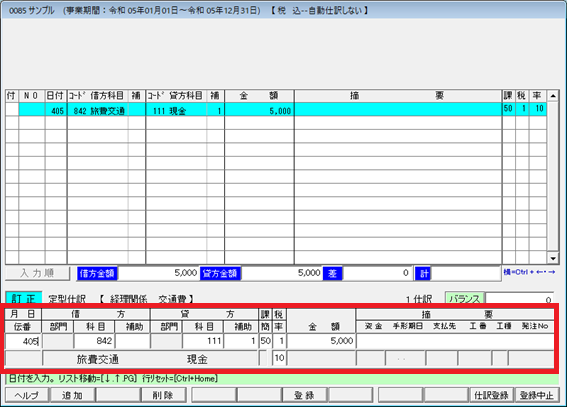Viewport: 567px width, 407px height.
Task: Click the 入力順 sort button
Action: pyautogui.click(x=37, y=273)
